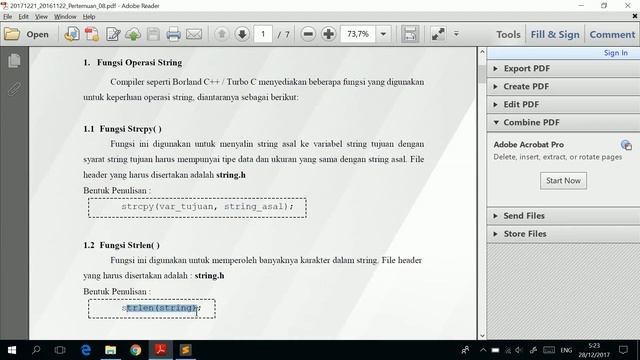Open the Edit menu

coord(24,17)
